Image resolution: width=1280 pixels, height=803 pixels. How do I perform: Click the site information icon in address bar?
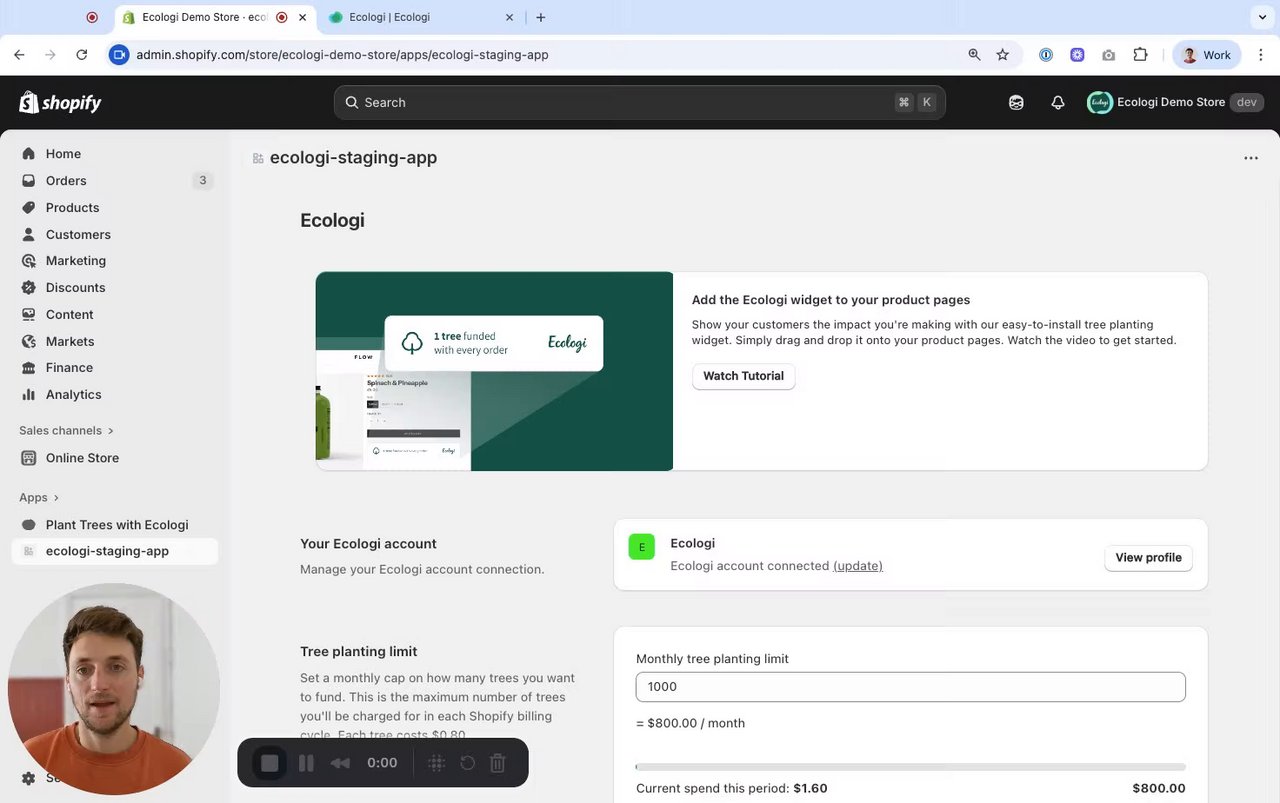coord(119,55)
